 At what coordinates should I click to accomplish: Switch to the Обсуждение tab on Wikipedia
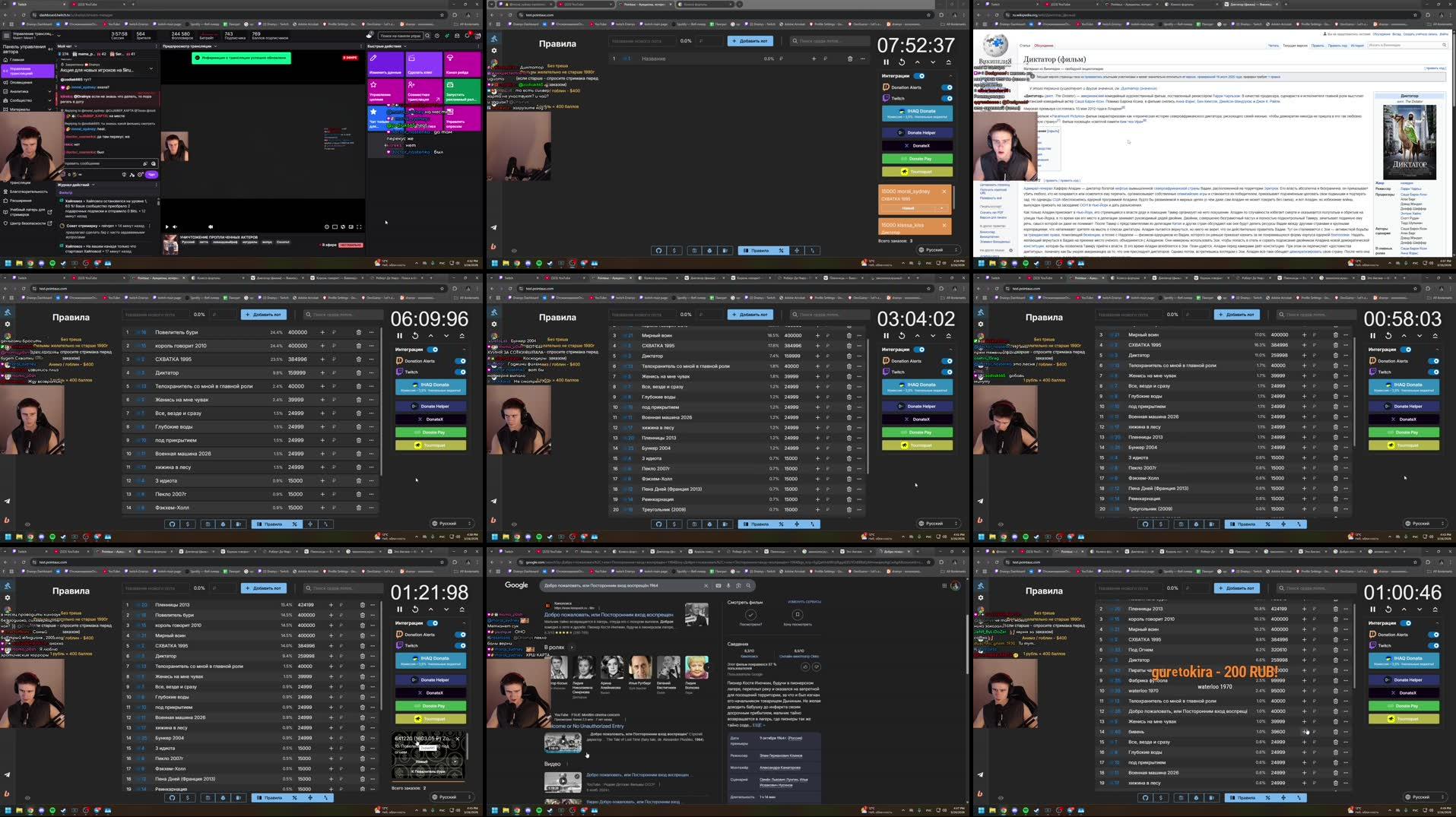point(1045,46)
